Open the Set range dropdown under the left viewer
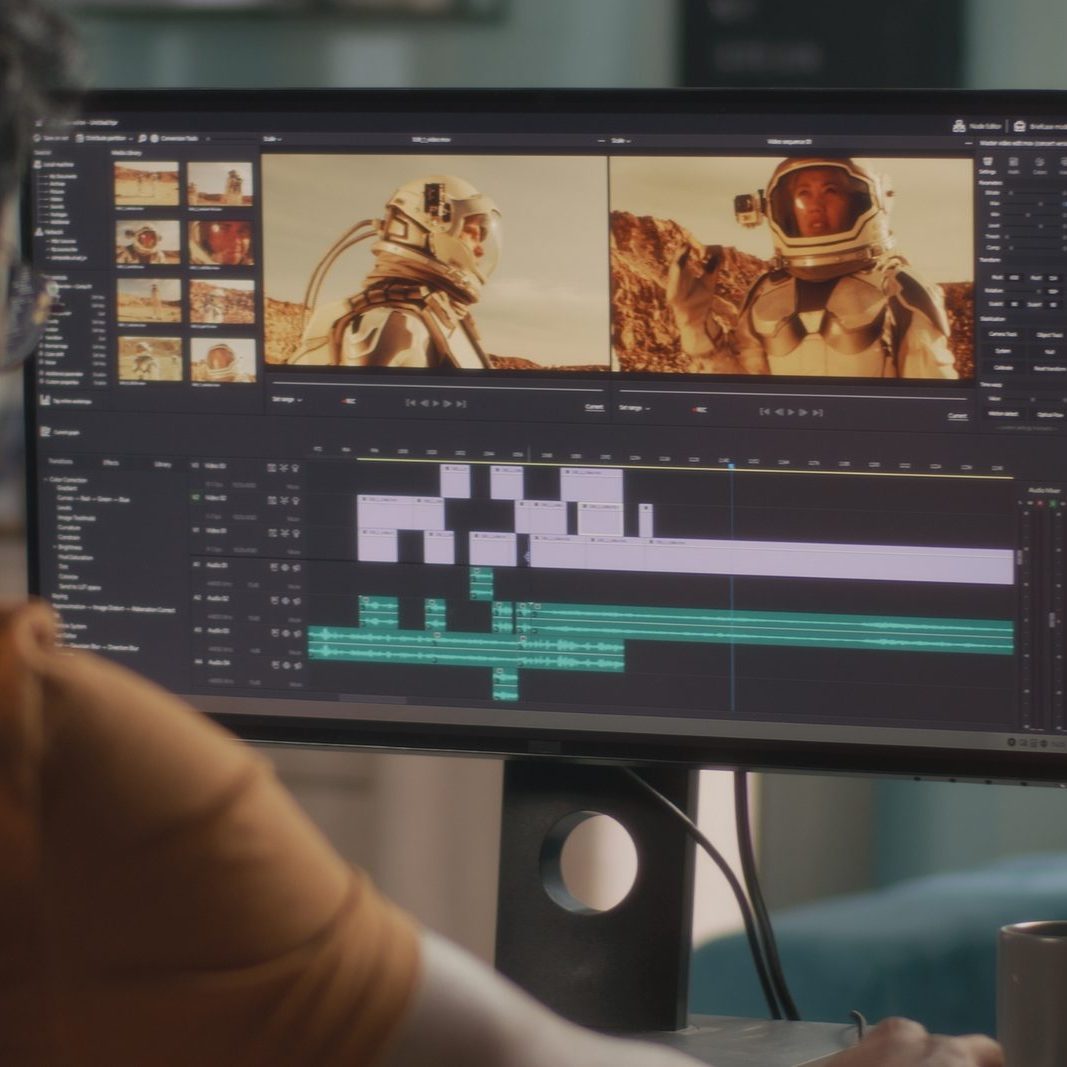This screenshot has height=1067, width=1067. [286, 399]
